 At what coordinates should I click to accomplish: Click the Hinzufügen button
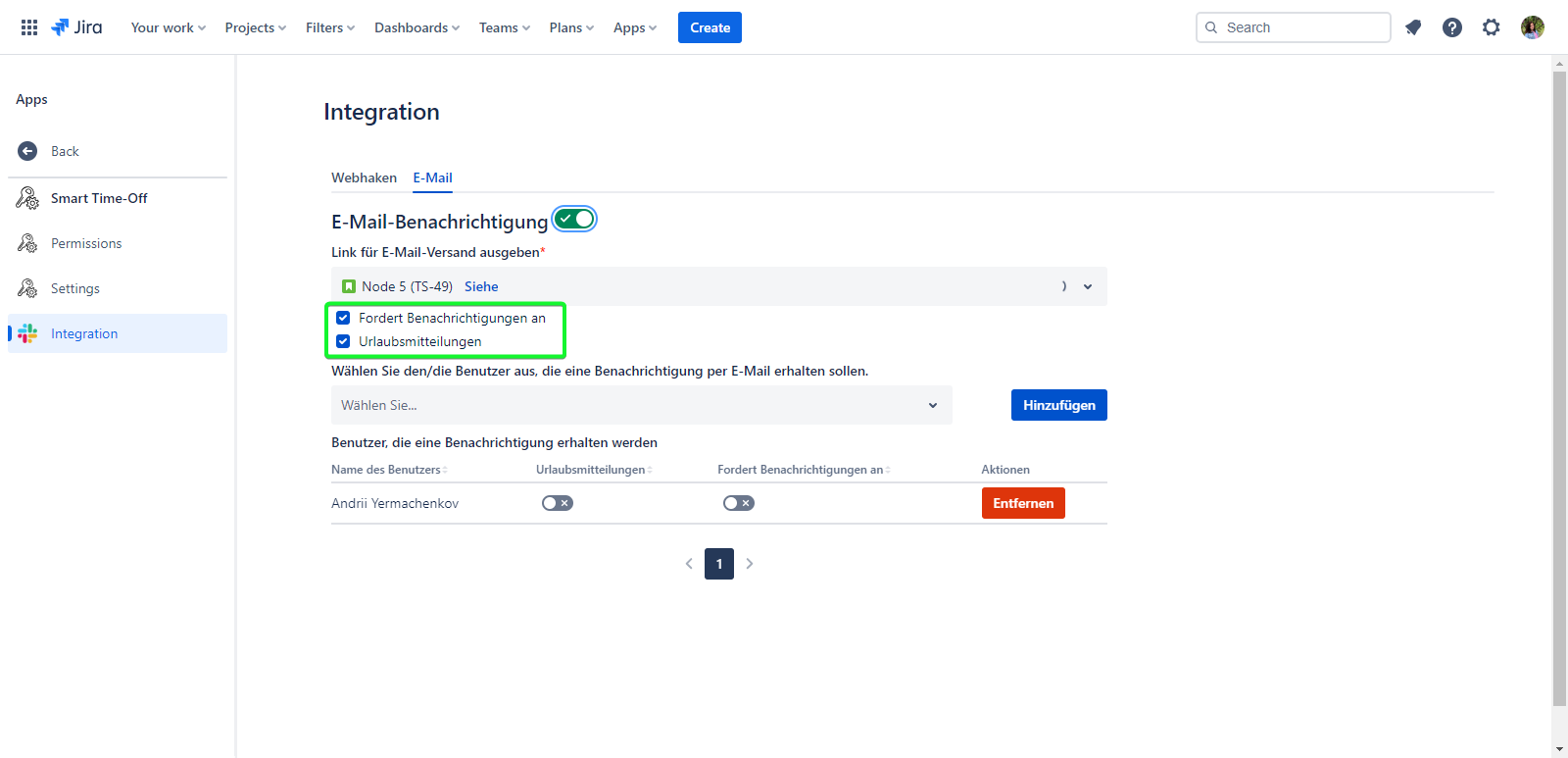click(1058, 405)
